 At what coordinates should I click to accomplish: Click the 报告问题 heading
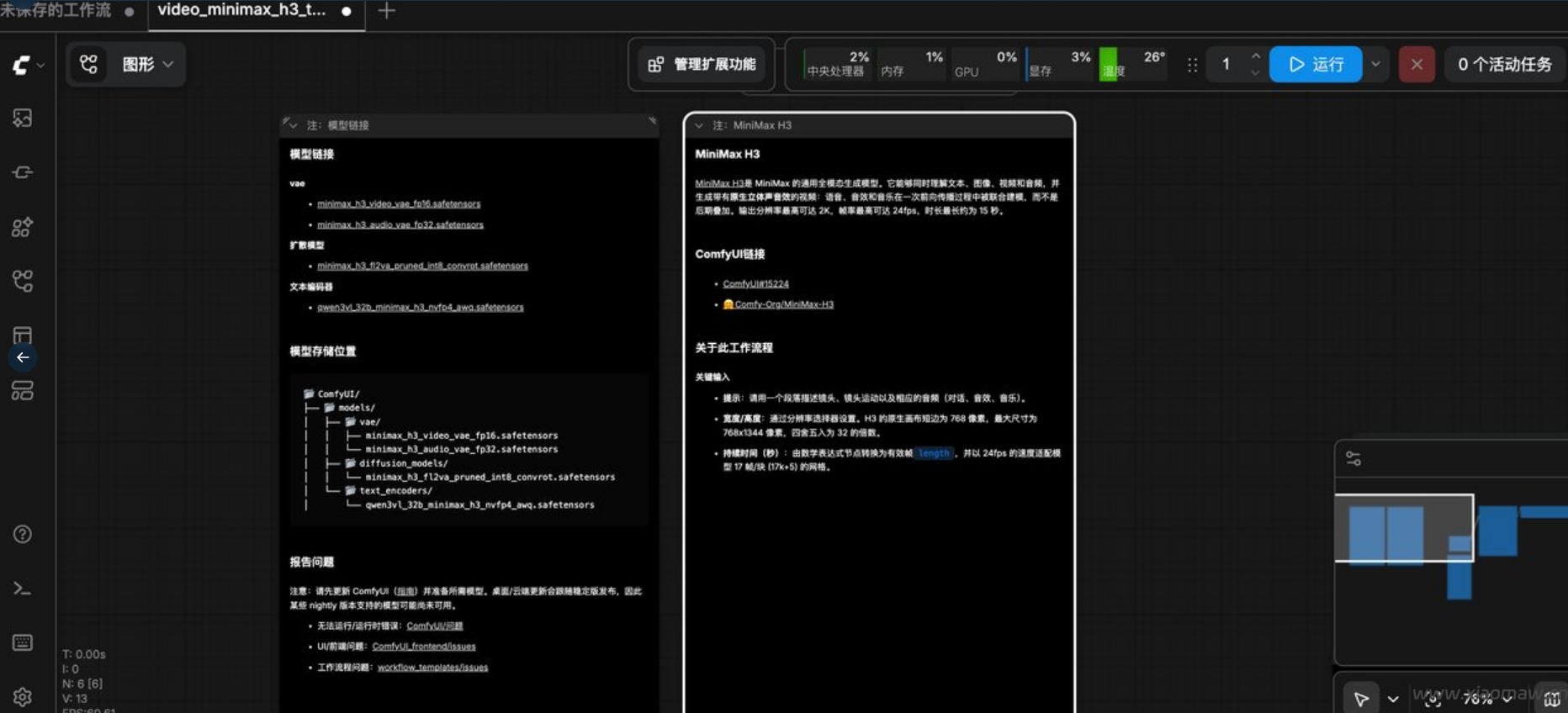(312, 562)
